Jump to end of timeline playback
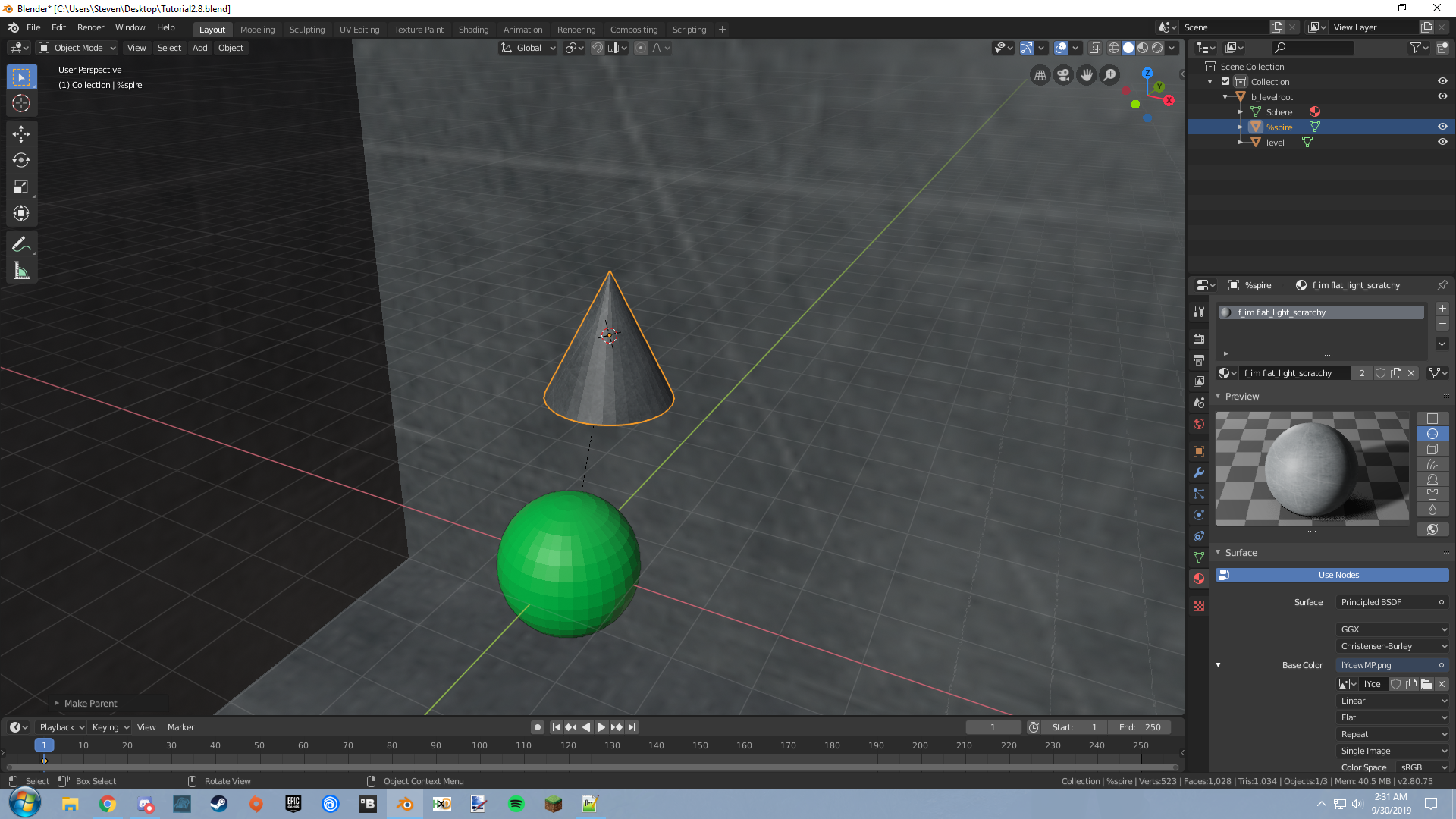 (632, 726)
